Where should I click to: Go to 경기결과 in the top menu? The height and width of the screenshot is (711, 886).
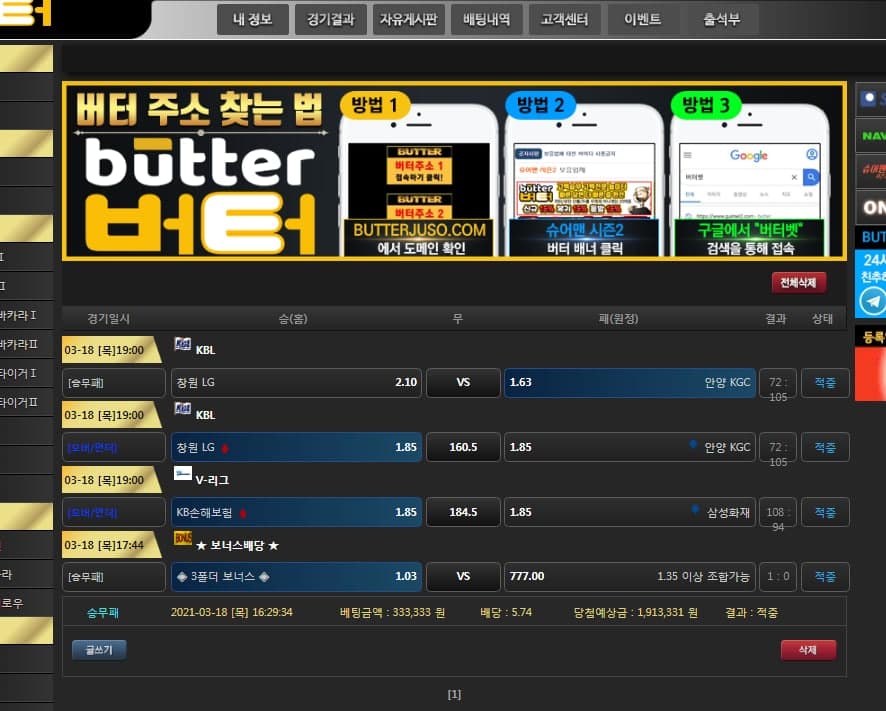[331, 19]
